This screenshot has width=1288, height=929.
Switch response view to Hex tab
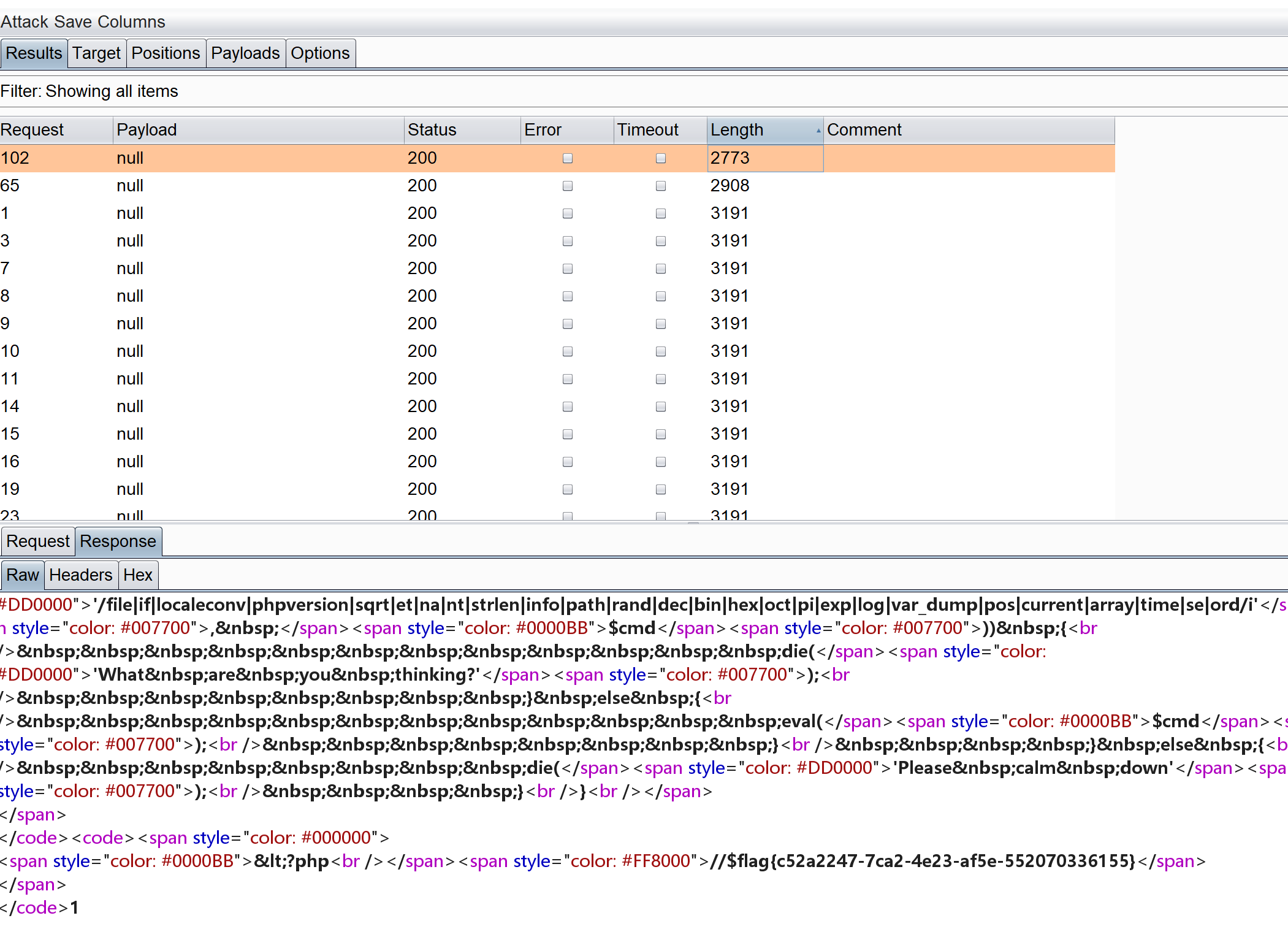138,575
